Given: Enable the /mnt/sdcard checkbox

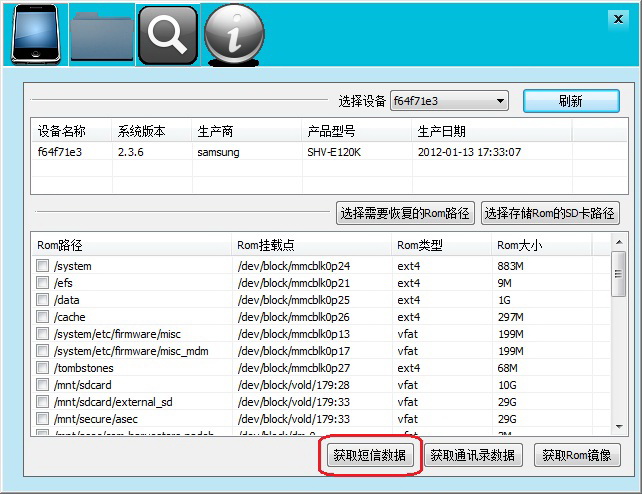Looking at the screenshot, I should (43, 385).
